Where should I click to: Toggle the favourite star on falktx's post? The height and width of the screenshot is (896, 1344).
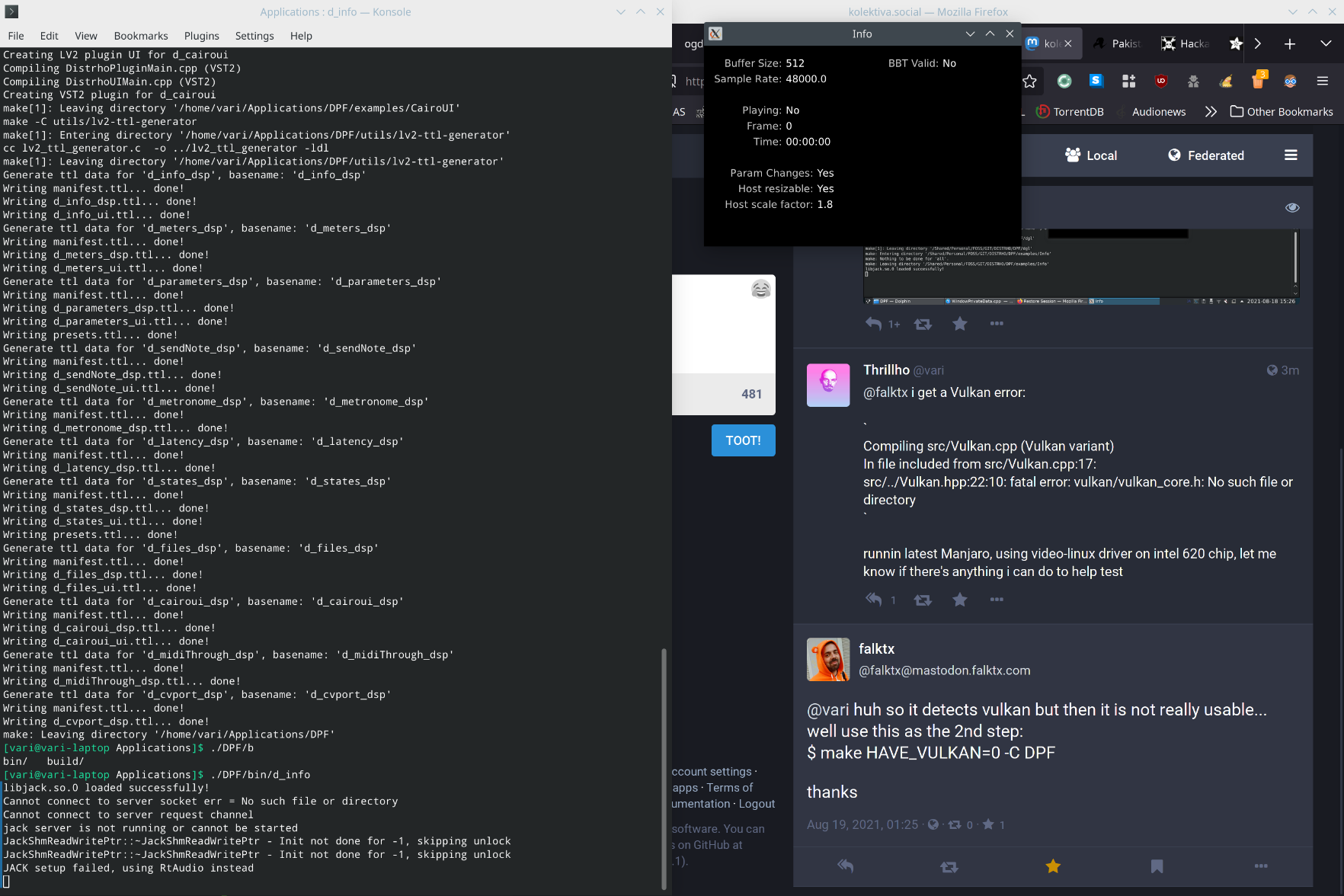pyautogui.click(x=1053, y=866)
